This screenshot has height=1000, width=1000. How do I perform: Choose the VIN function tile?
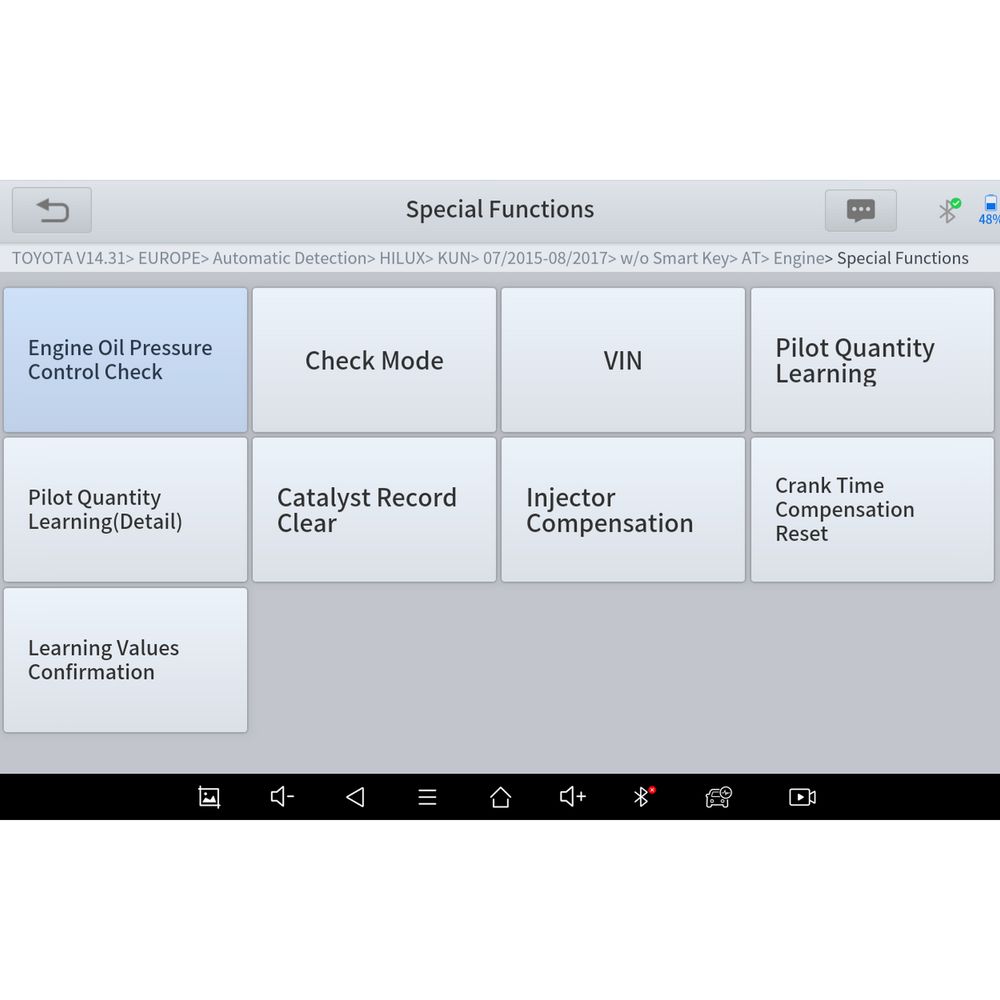coord(623,360)
